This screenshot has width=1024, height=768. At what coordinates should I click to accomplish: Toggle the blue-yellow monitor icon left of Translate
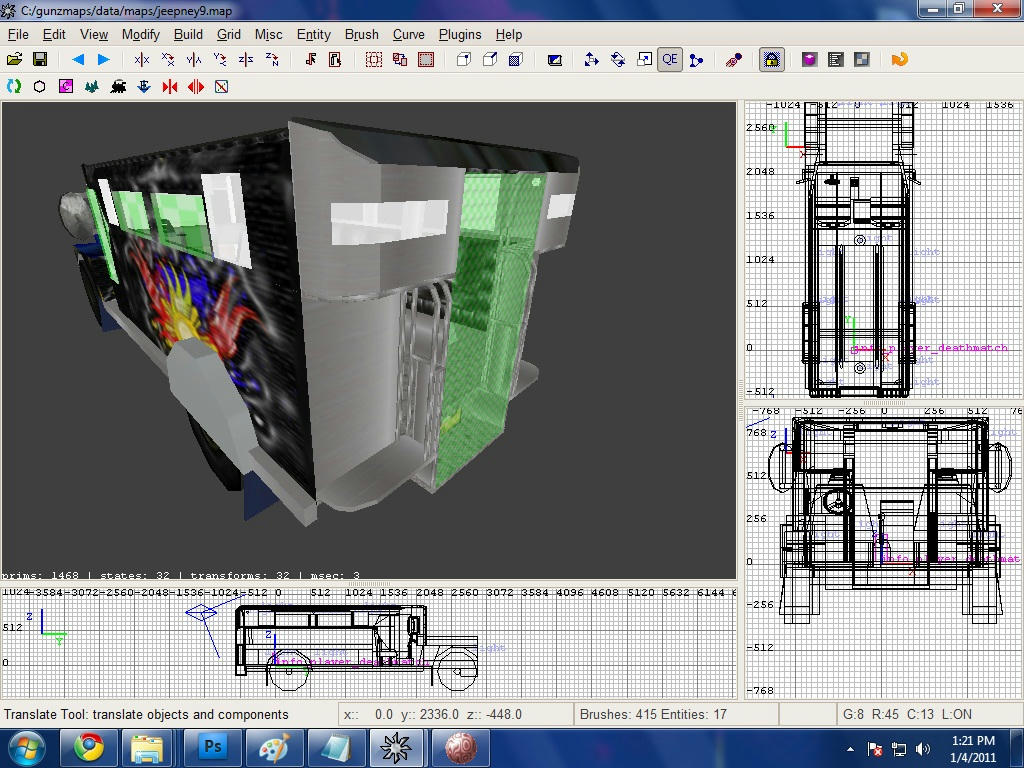click(555, 60)
